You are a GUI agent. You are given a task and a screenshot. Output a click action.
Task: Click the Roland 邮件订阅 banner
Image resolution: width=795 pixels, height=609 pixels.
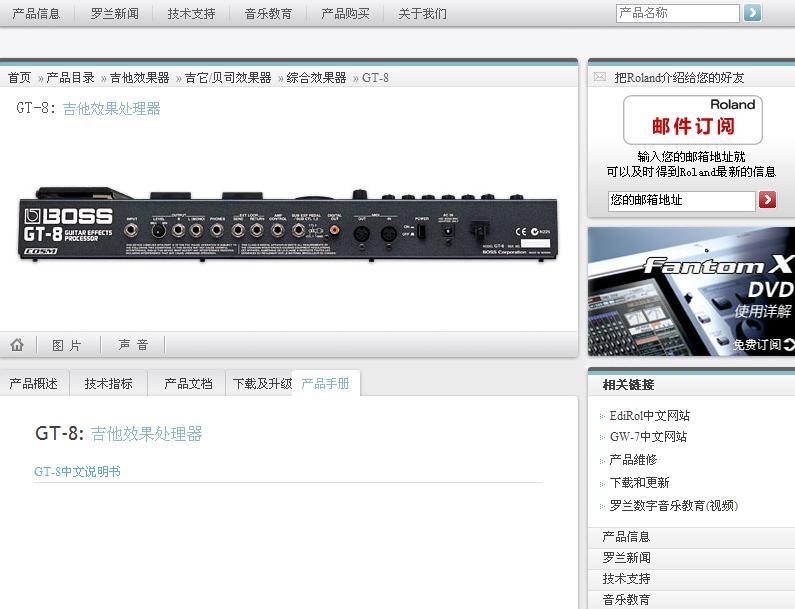tap(693, 120)
